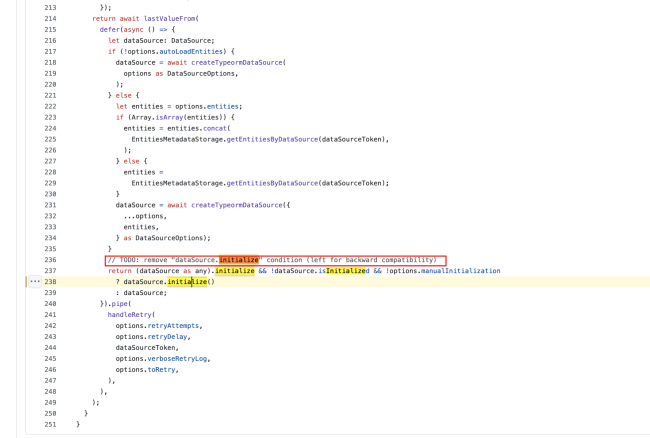
Task: Click the ...options spread on line 232
Action: coord(143,216)
